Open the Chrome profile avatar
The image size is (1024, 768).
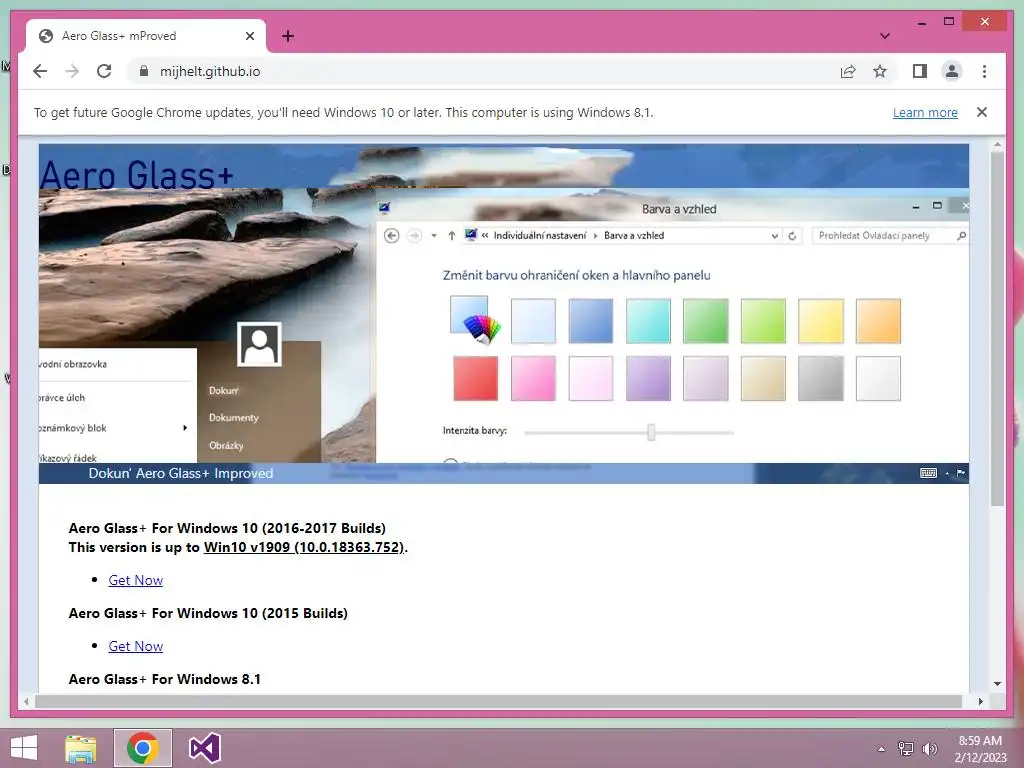(952, 71)
